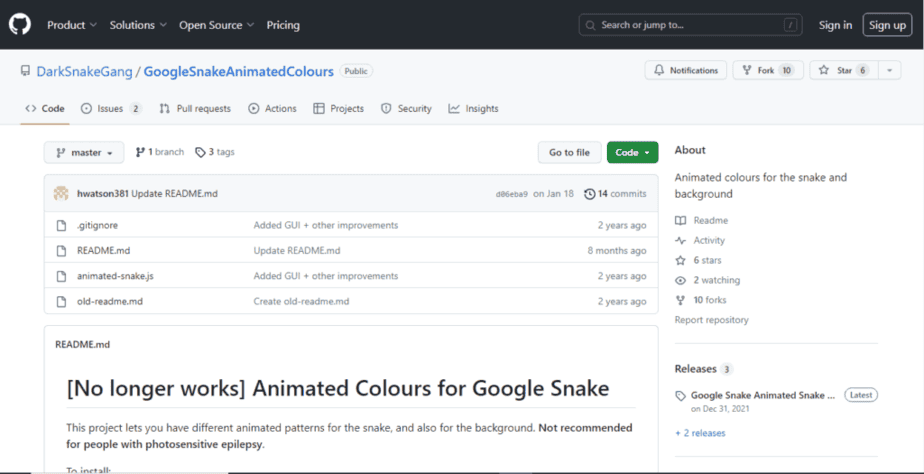
Task: Open the .gitignore file
Action: click(97, 225)
